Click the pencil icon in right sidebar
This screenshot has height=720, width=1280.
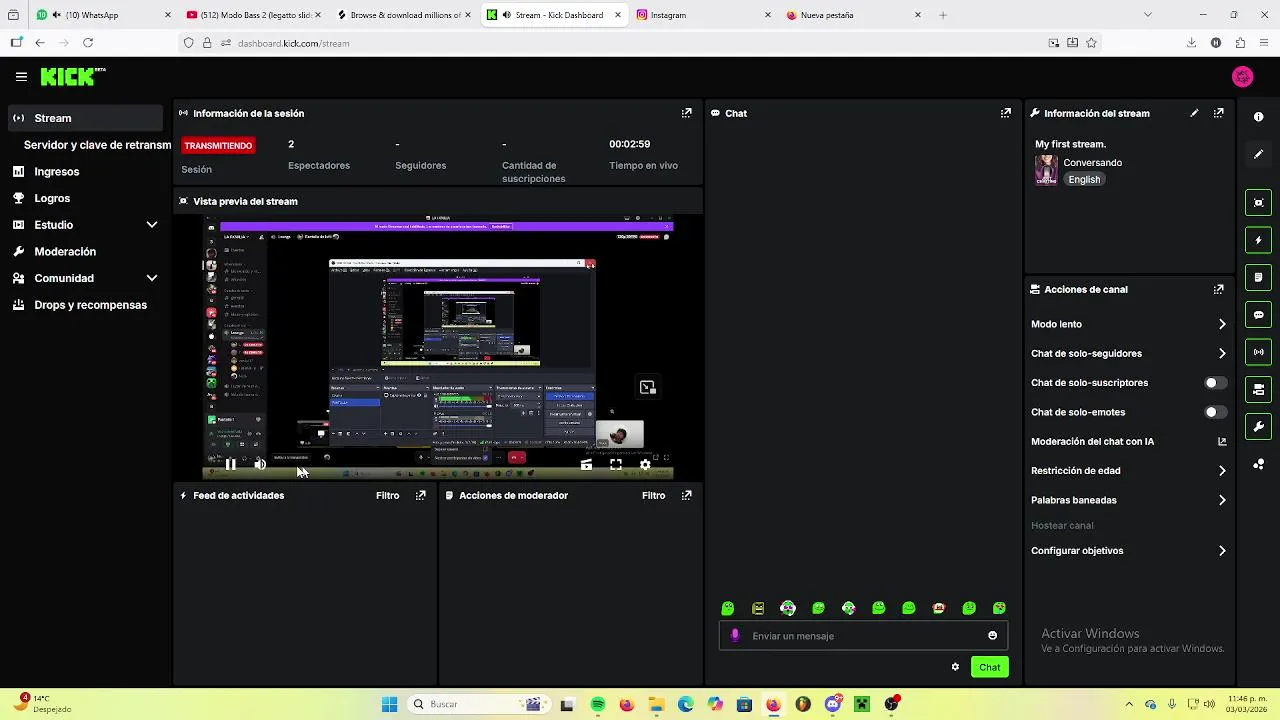[x=1258, y=154]
